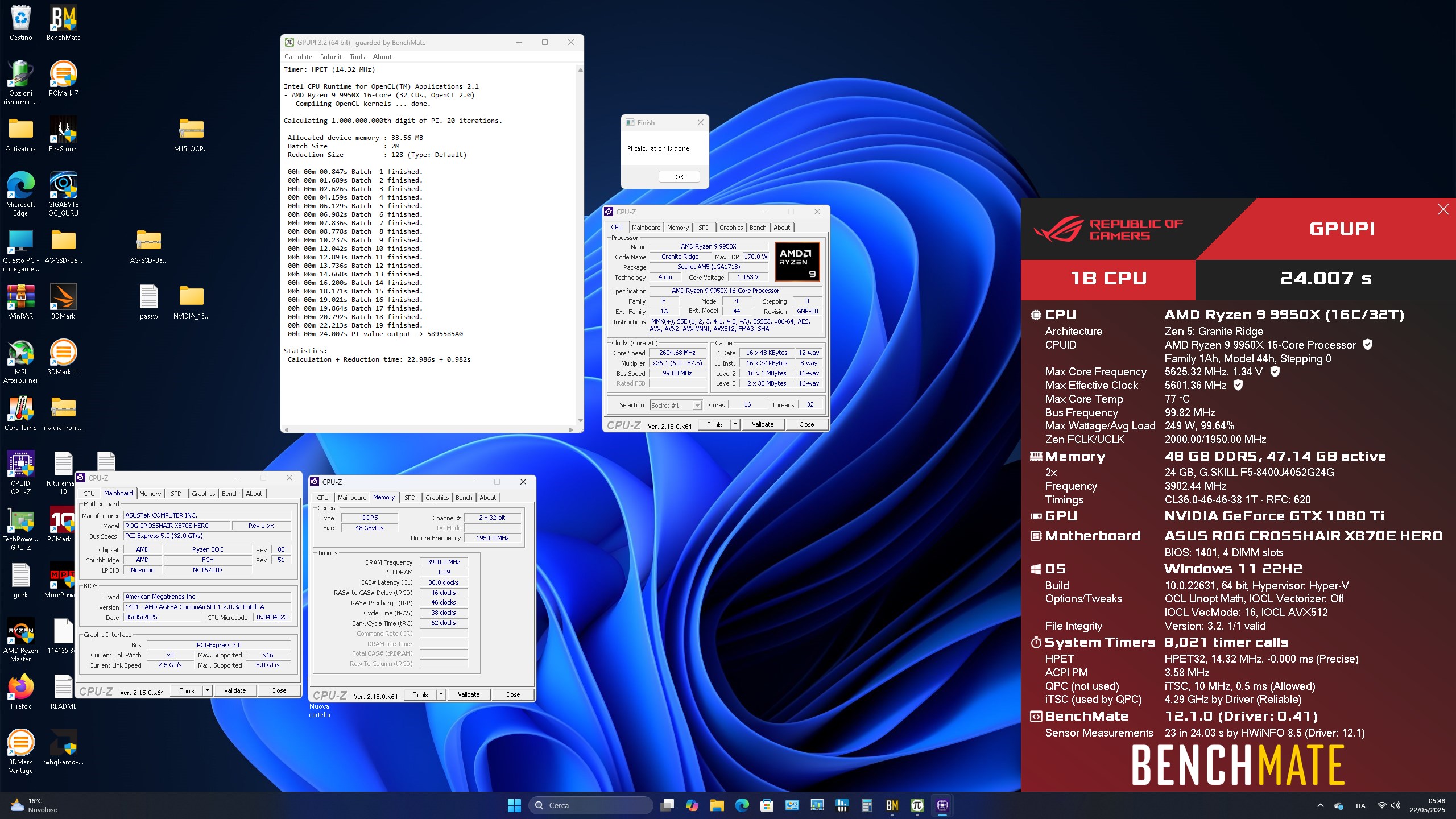The height and width of the screenshot is (819, 1456).
Task: Click the Core Speed value 2604.68 MHz
Action: click(677, 353)
